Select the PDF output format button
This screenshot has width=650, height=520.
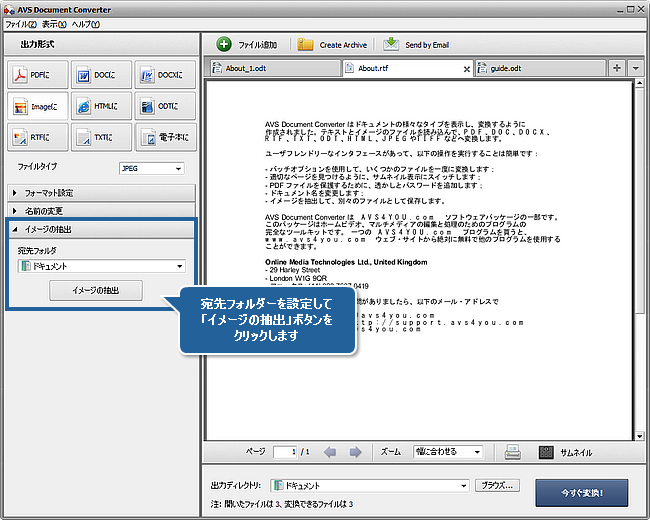coord(38,75)
